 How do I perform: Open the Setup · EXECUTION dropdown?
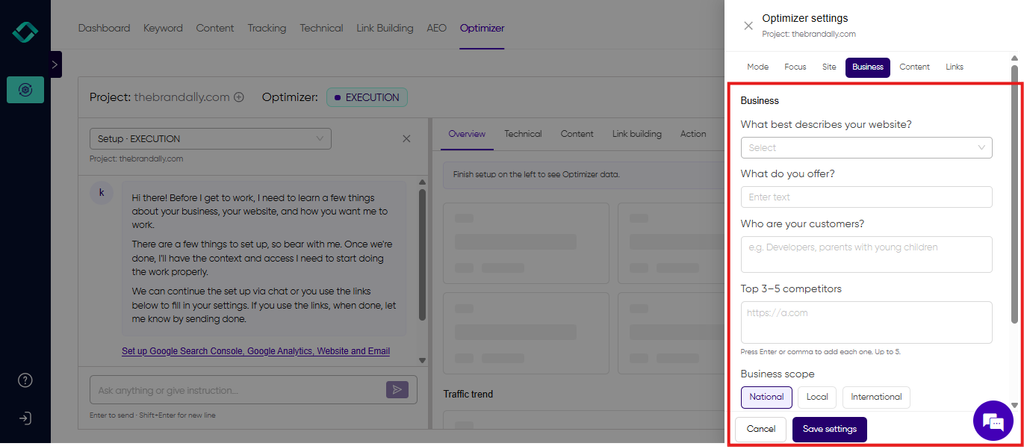(210, 139)
